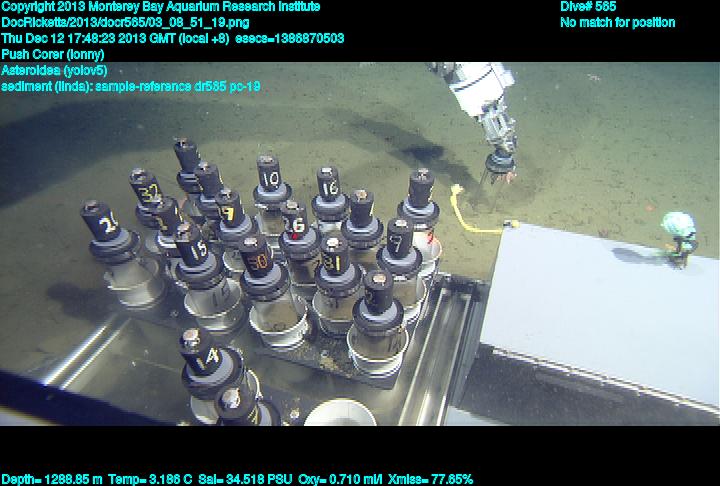Screen dimensions: 720x486
Task: Click the Monterey Bay Aquarium copyright line
Action: [161, 7]
